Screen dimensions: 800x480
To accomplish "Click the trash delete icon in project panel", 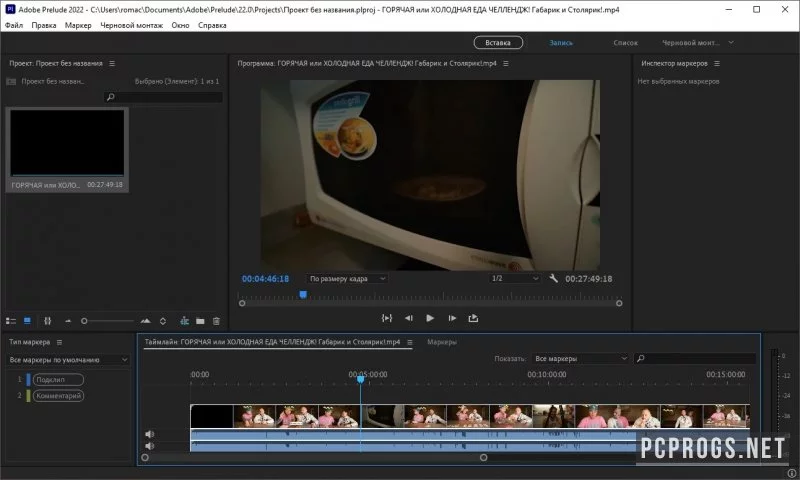I will pyautogui.click(x=216, y=321).
